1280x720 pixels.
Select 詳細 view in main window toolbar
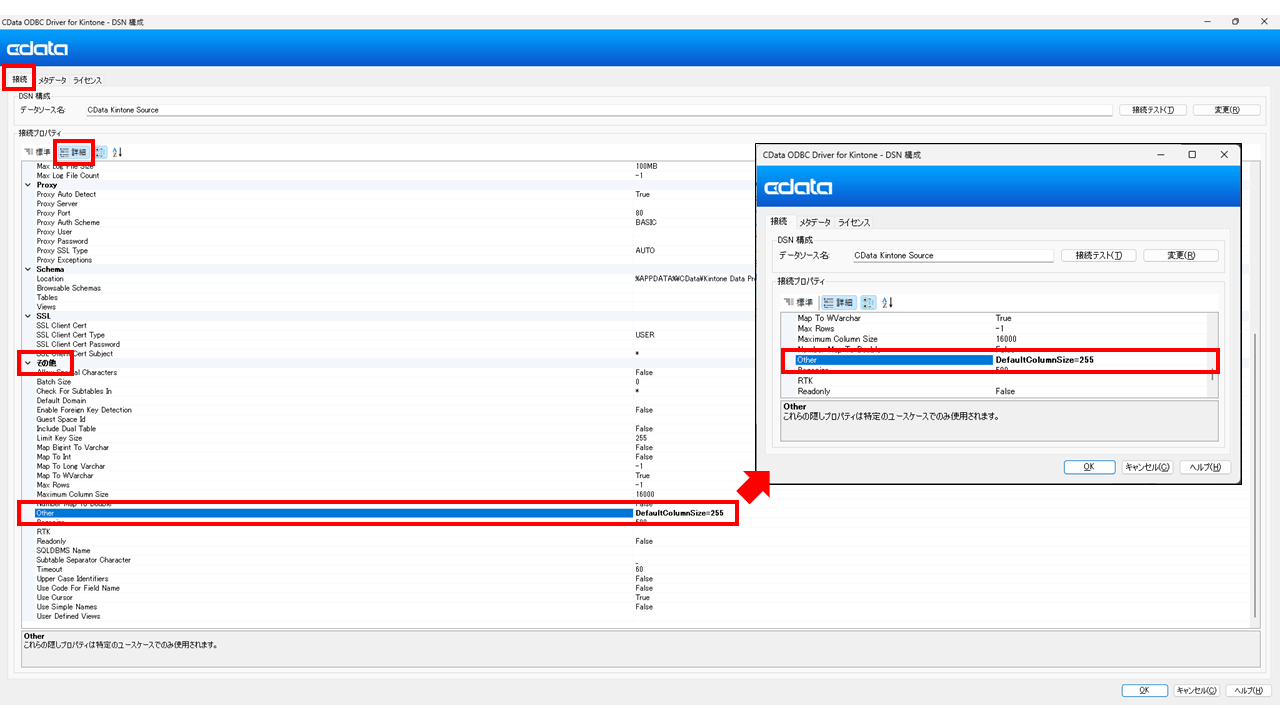[x=74, y=152]
